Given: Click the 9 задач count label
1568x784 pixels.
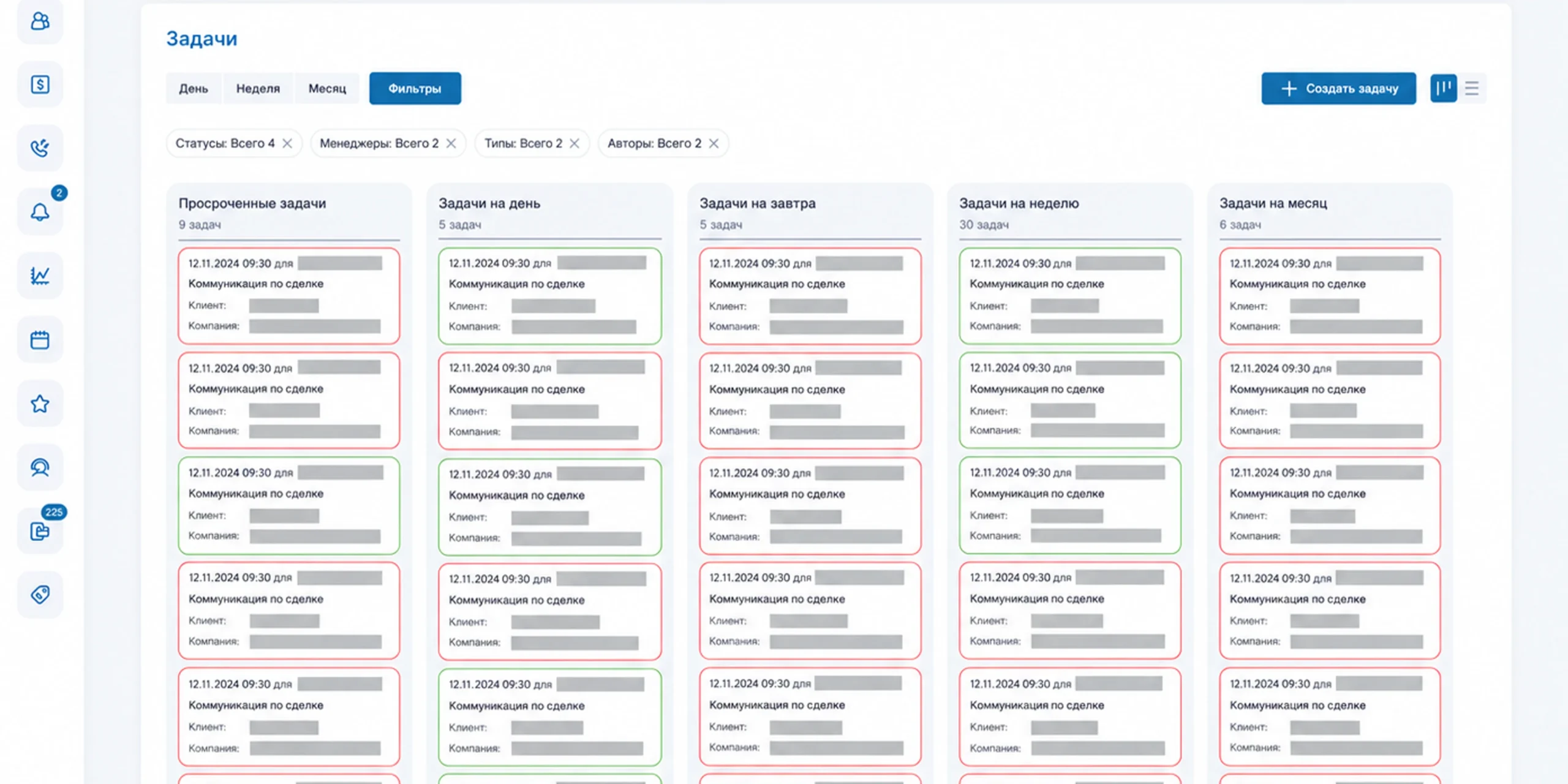Looking at the screenshot, I should (x=200, y=225).
